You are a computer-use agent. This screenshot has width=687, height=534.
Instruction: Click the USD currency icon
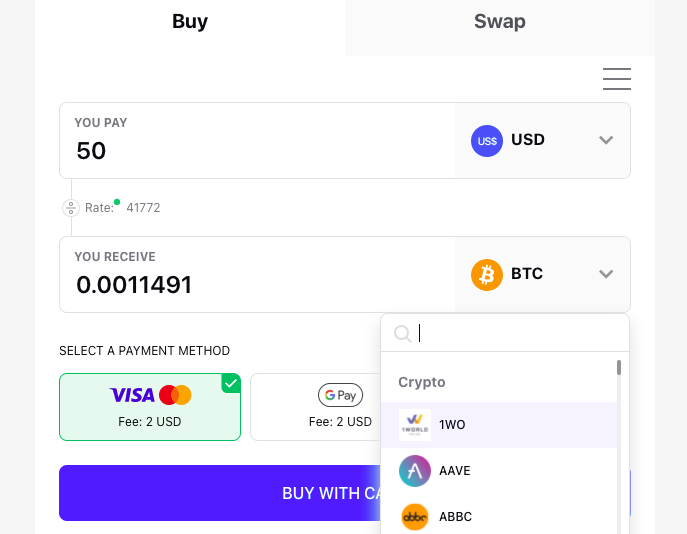click(x=487, y=140)
